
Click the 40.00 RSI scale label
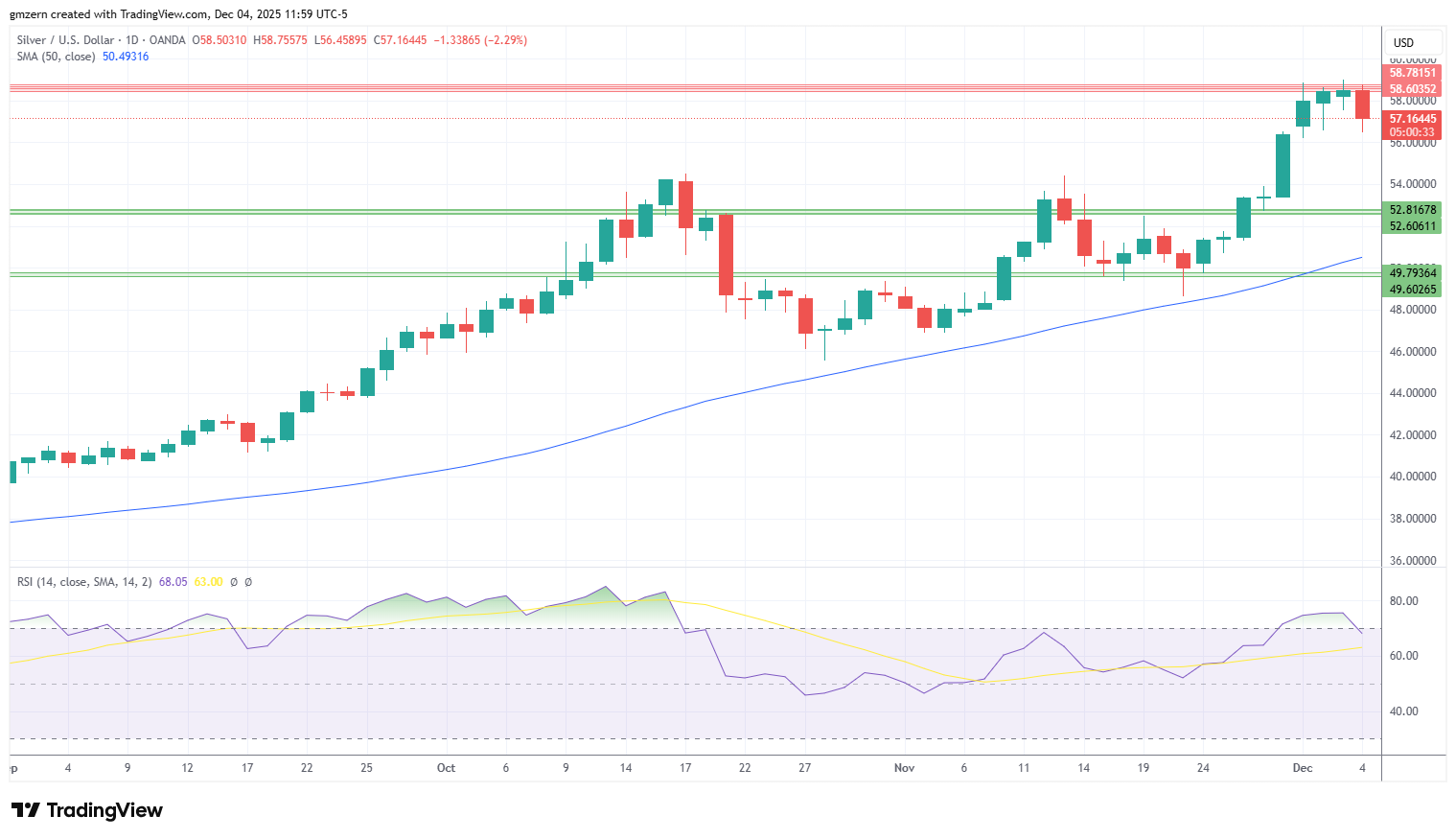pos(1404,711)
